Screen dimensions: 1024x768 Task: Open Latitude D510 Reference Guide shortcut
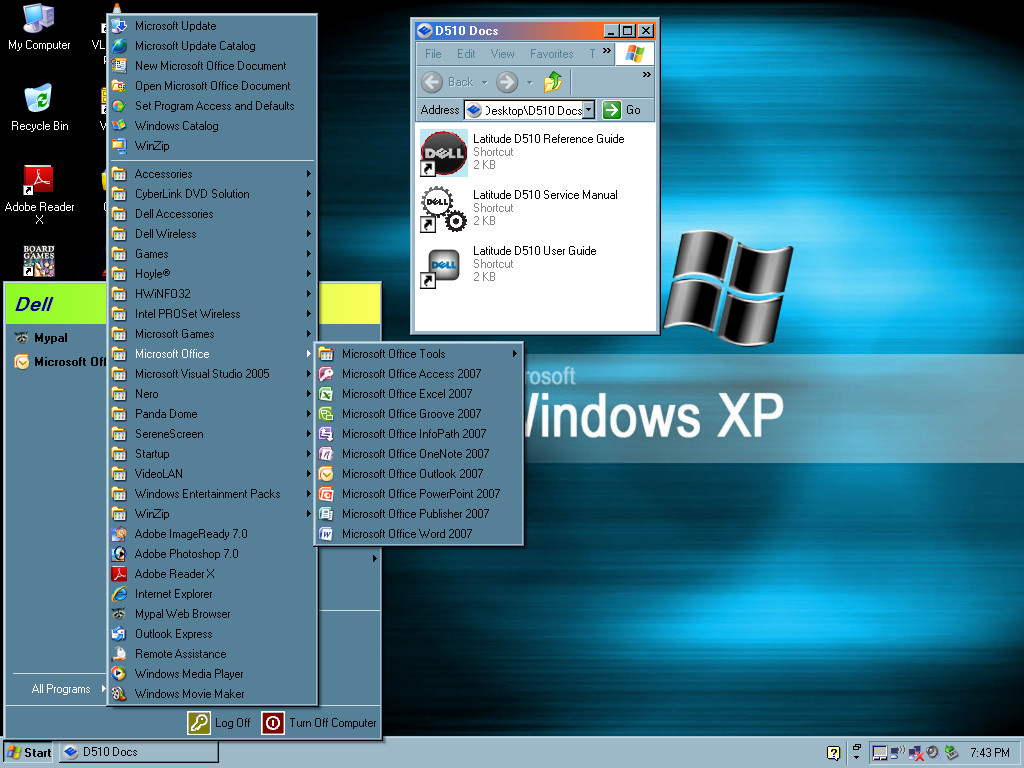pos(522,152)
